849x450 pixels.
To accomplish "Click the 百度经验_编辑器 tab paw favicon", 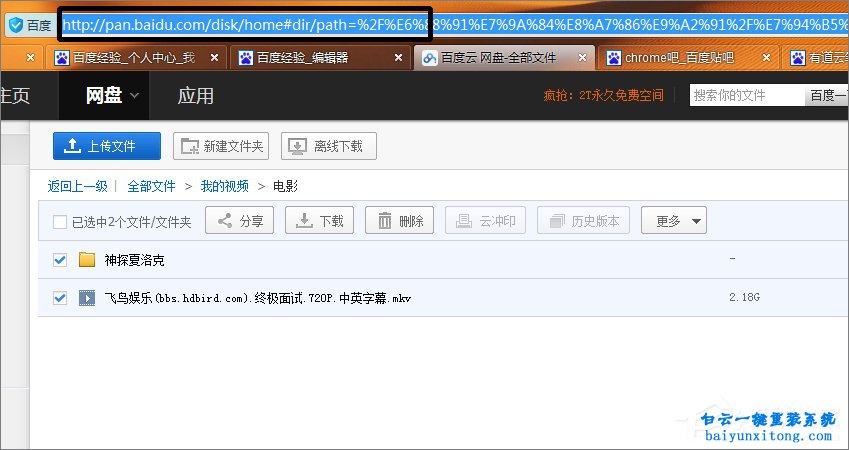I will [x=246, y=58].
